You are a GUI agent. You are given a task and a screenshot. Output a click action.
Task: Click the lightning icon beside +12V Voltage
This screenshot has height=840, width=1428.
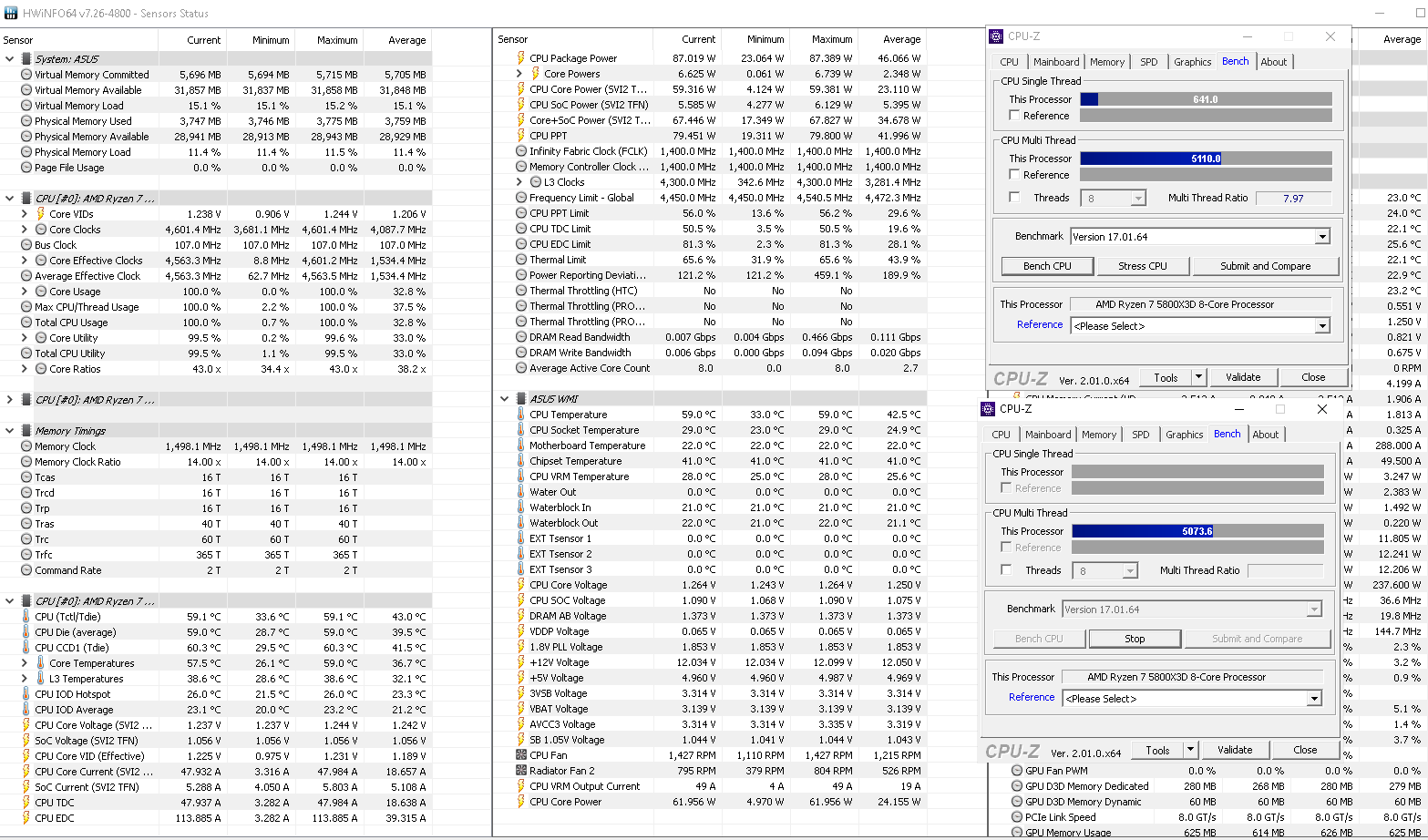[x=521, y=662]
